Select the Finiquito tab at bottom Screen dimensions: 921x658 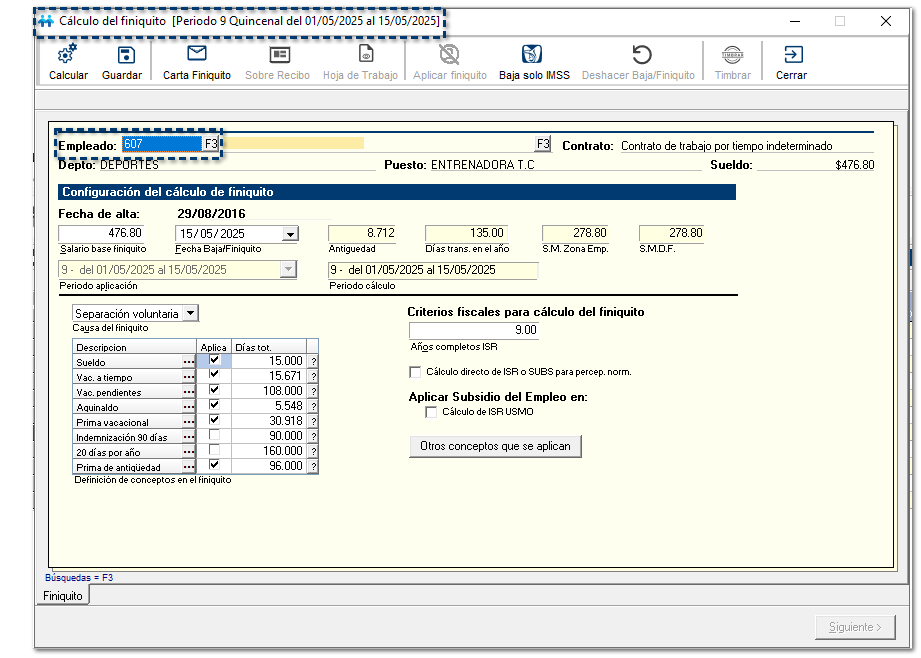tap(62, 596)
